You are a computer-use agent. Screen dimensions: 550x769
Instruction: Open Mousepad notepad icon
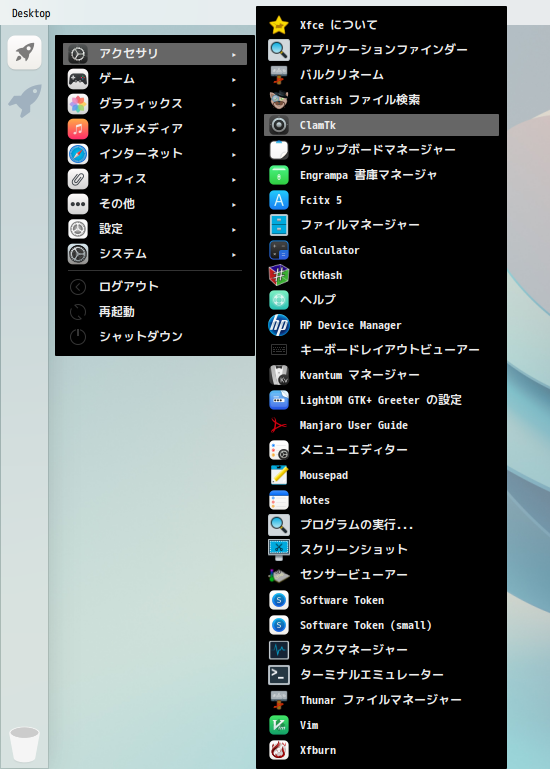[279, 475]
